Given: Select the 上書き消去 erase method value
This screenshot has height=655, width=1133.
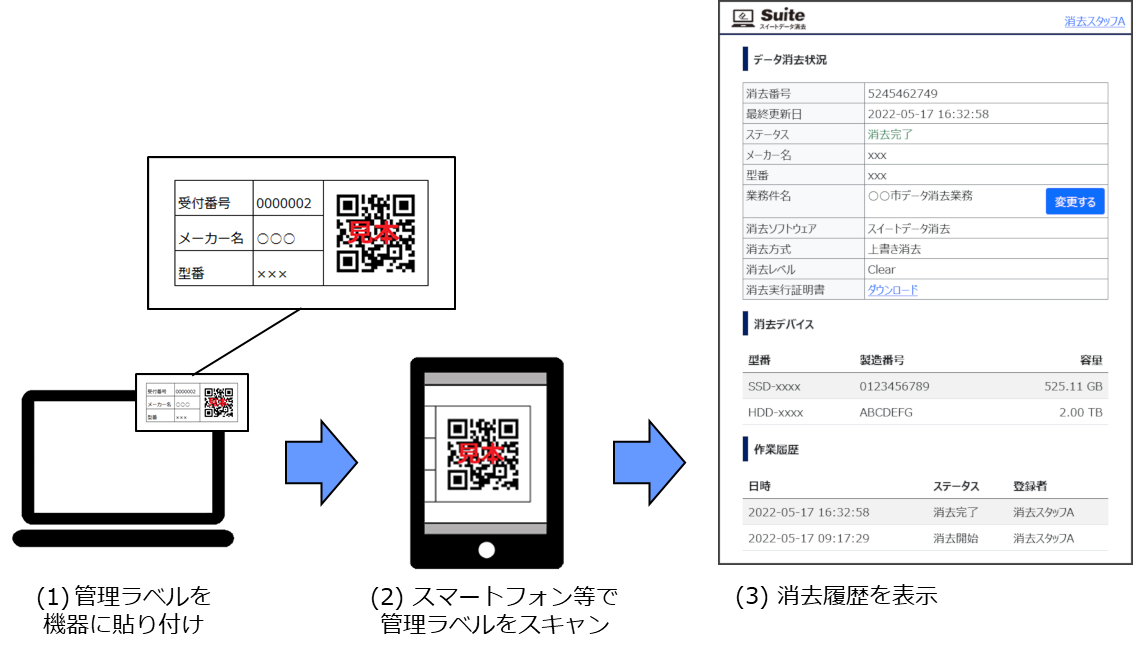Looking at the screenshot, I should (894, 249).
